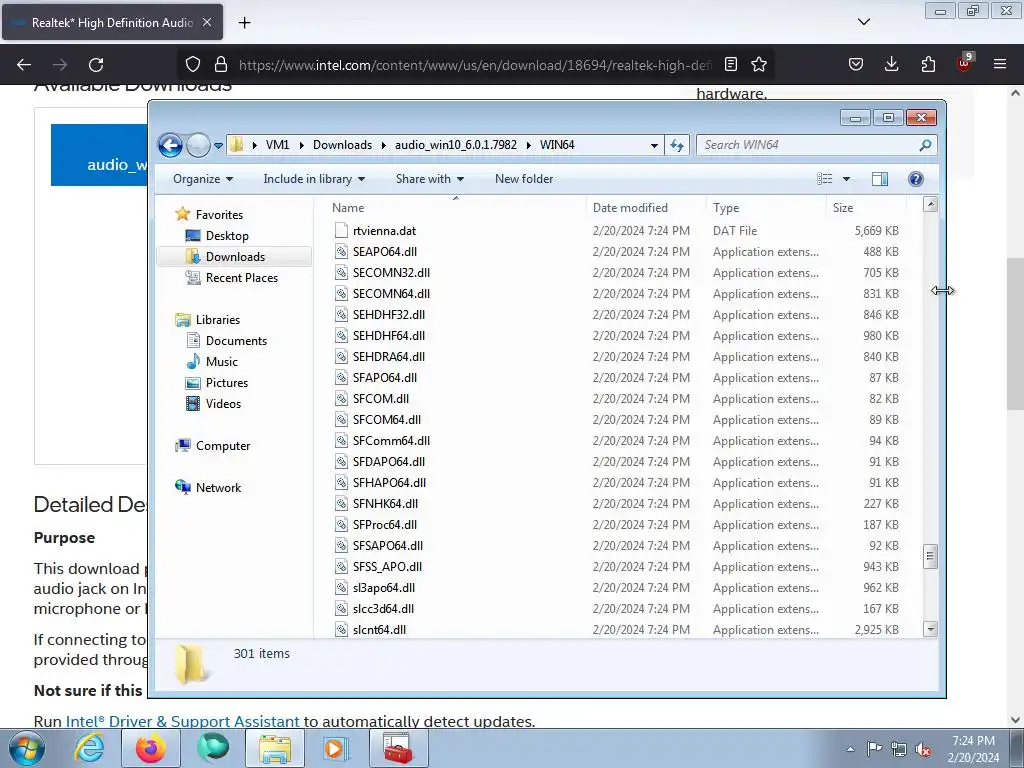Viewport: 1024px width, 768px height.
Task: Open a new Firefox tab
Action: [244, 23]
